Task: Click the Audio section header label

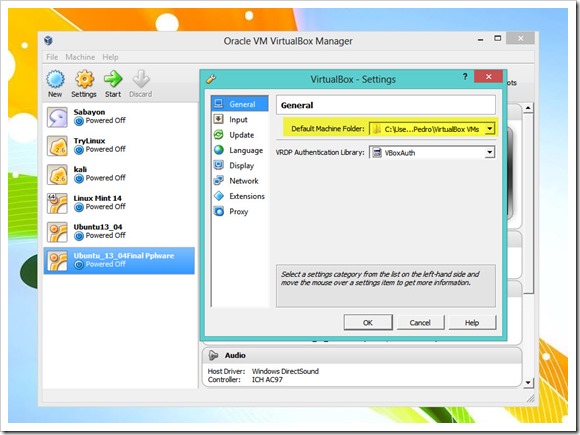Action: (x=235, y=355)
